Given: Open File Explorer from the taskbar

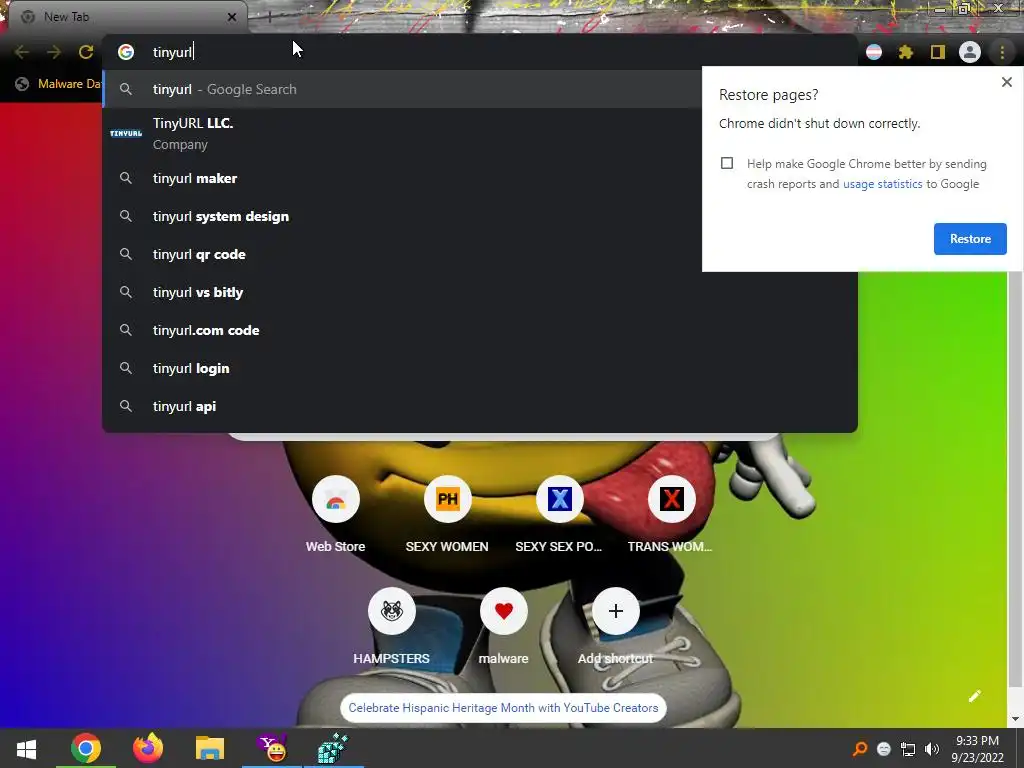Looking at the screenshot, I should pos(210,748).
